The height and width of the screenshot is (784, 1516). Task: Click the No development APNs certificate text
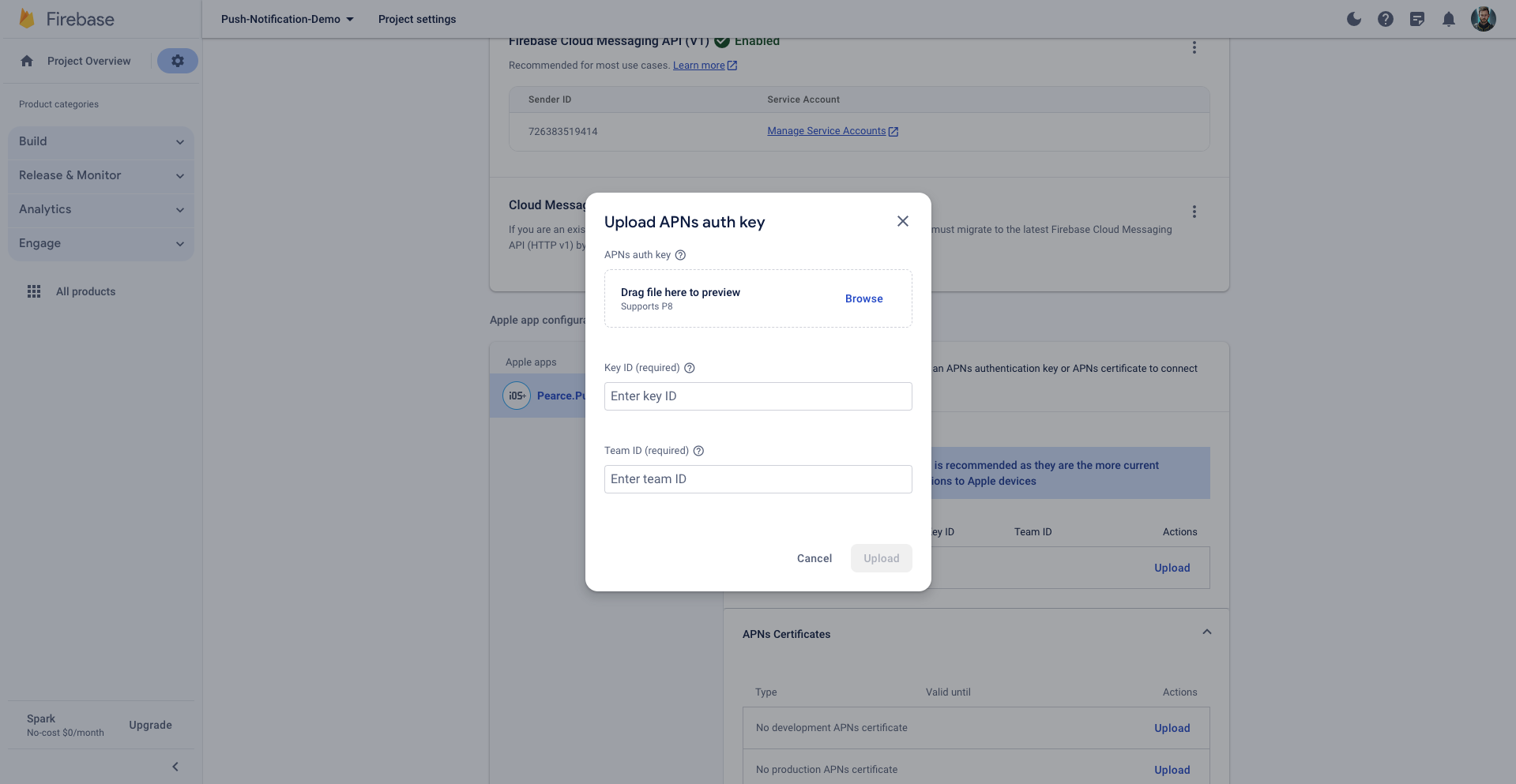[x=832, y=728]
